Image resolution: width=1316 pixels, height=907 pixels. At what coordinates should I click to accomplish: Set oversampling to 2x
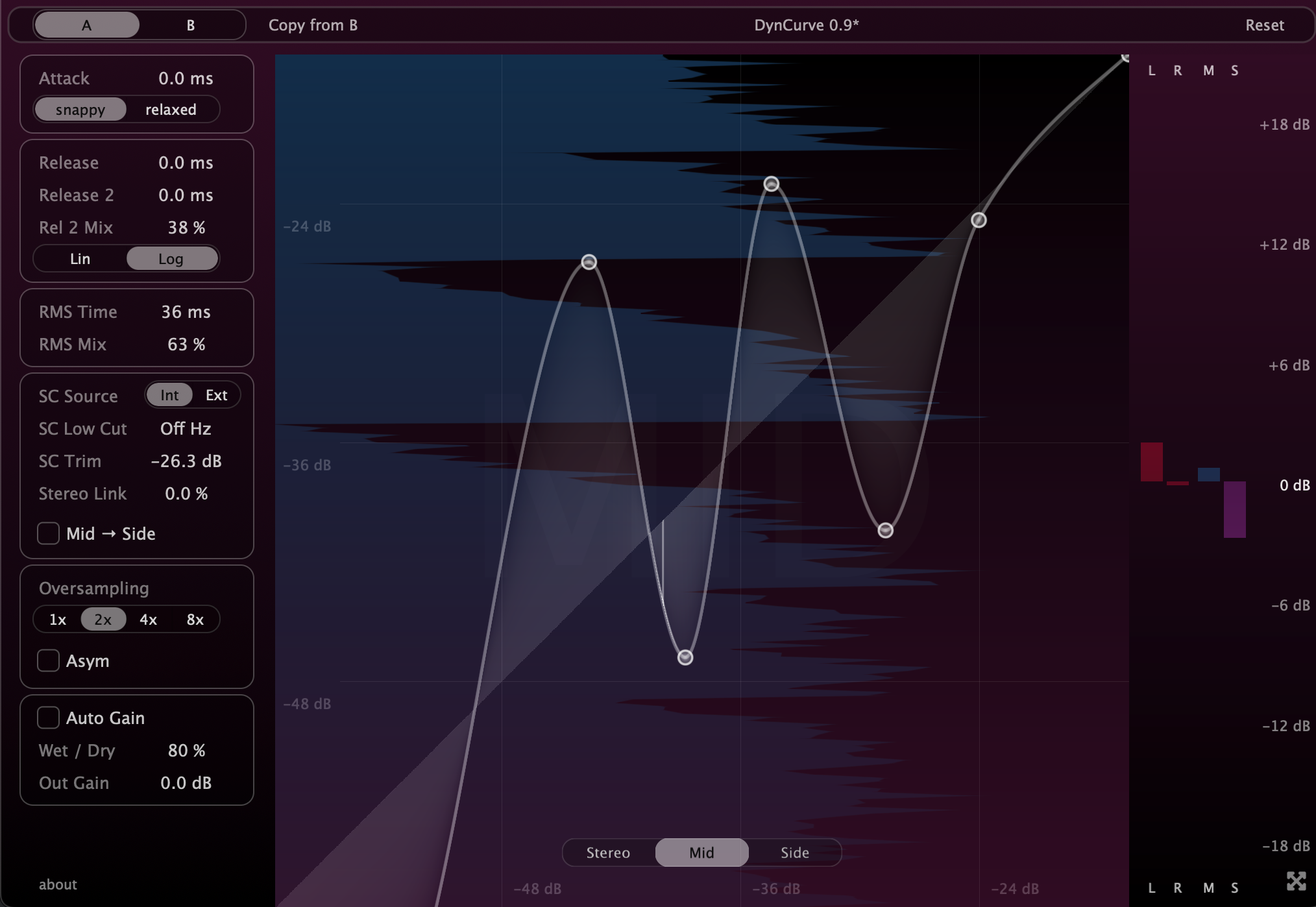103,620
